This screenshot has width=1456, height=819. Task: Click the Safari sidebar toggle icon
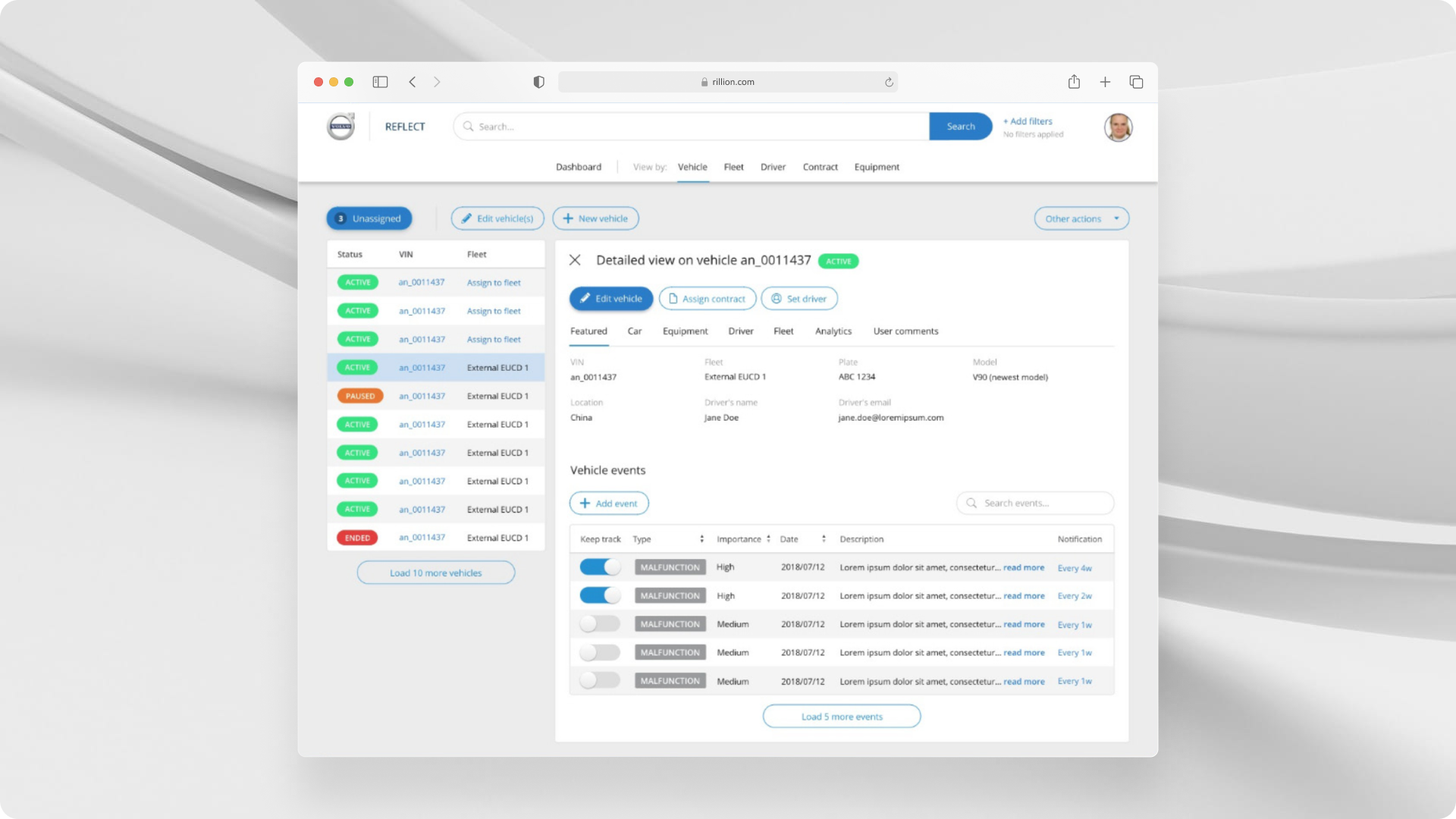(x=380, y=82)
